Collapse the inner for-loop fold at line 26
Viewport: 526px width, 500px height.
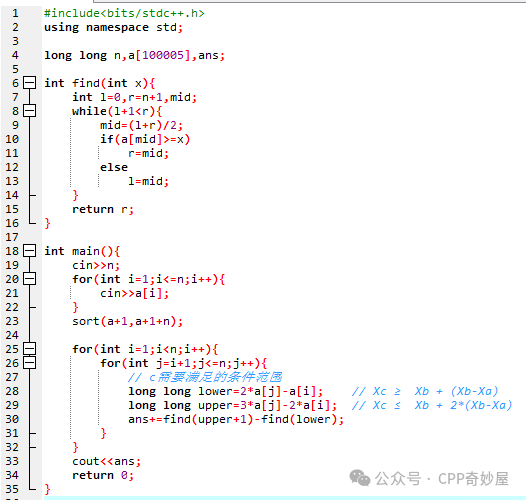coord(30,363)
